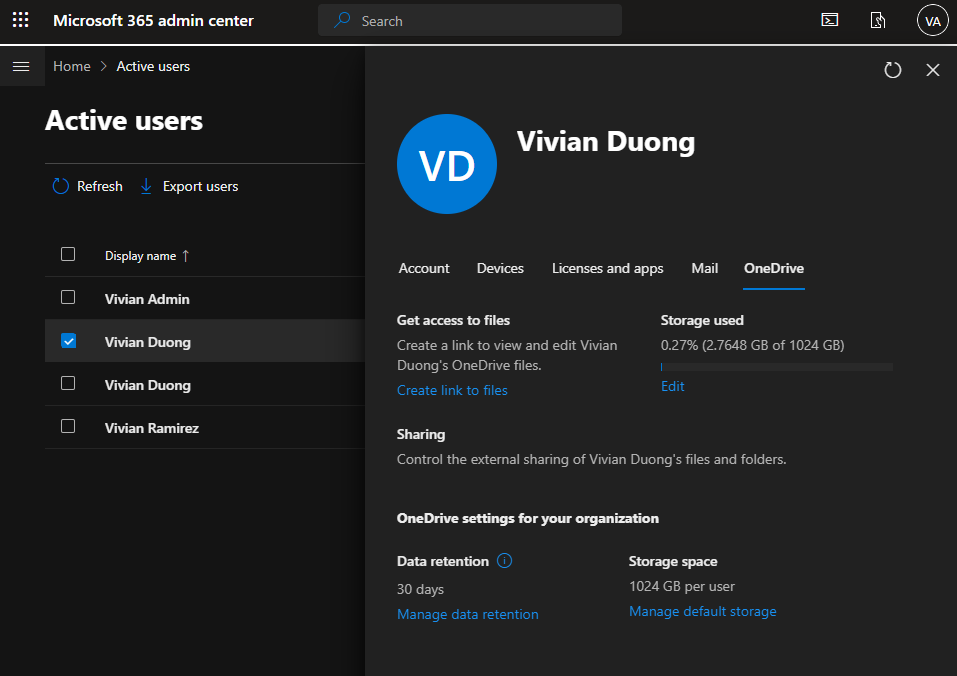Click the Create link to files link
This screenshot has height=676, width=957.
[x=452, y=390]
